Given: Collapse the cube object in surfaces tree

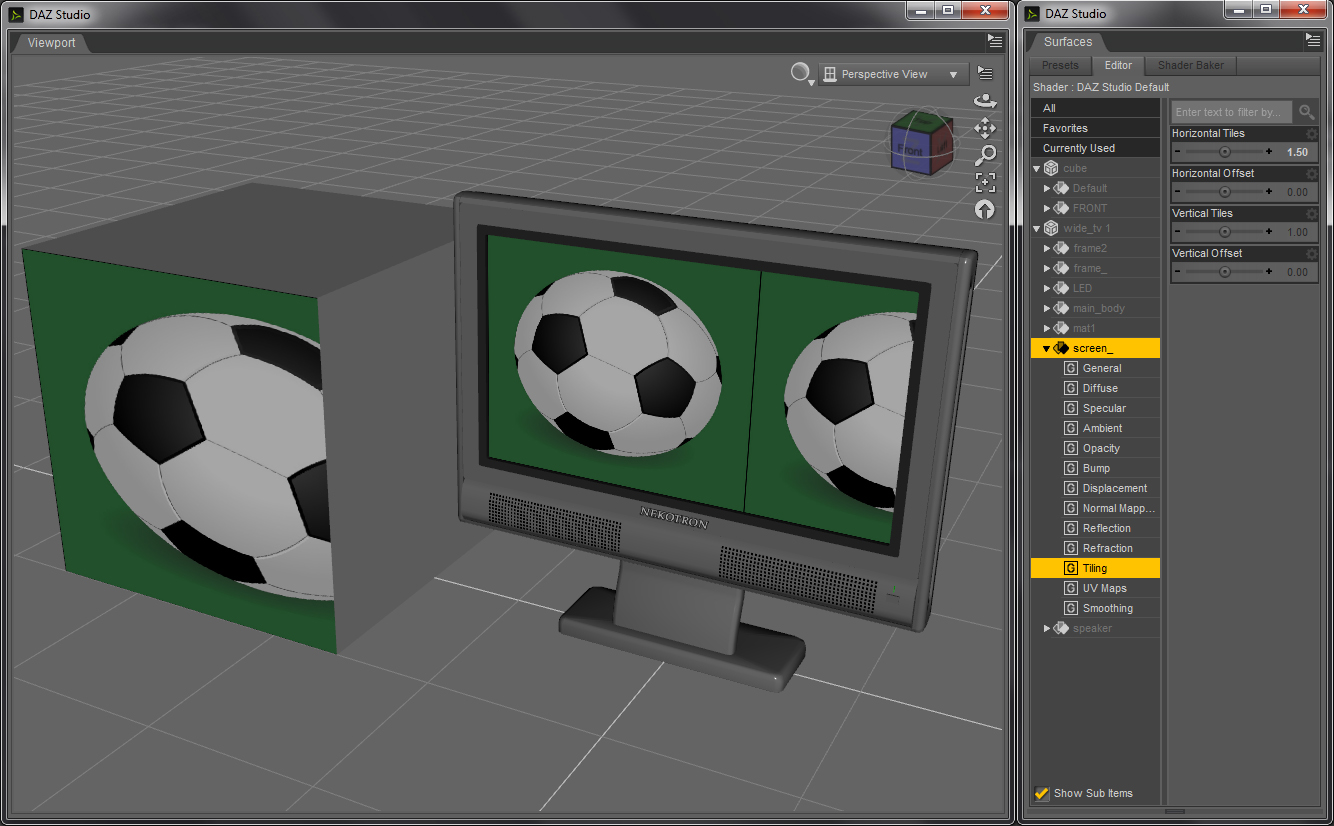Looking at the screenshot, I should coord(1037,169).
